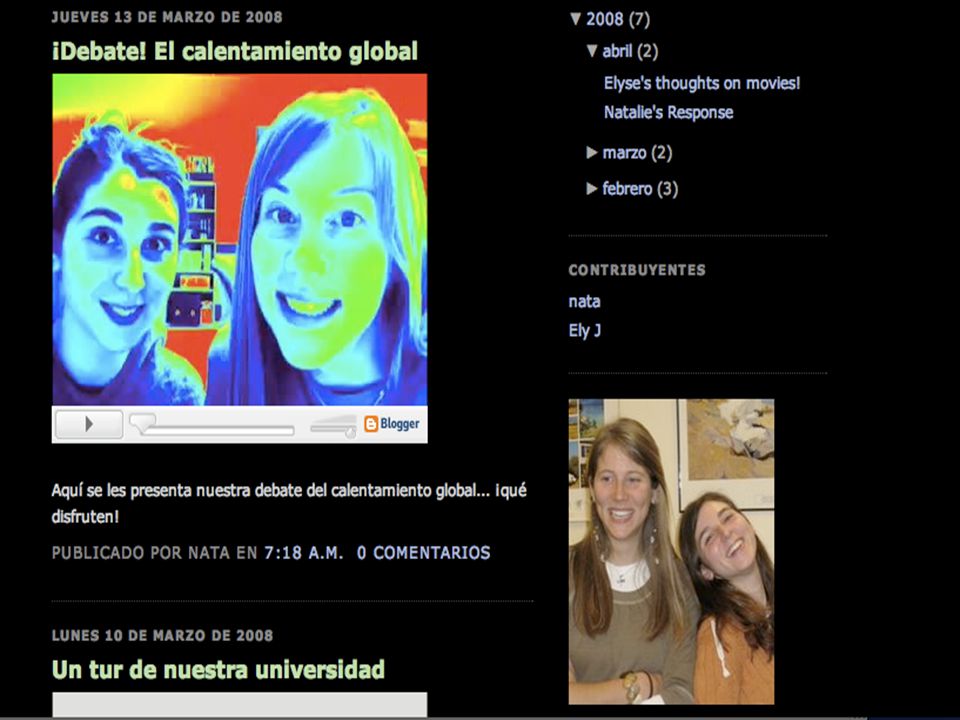Open the abril archive link
Viewport: 960px width, 720px height.
coord(617,51)
